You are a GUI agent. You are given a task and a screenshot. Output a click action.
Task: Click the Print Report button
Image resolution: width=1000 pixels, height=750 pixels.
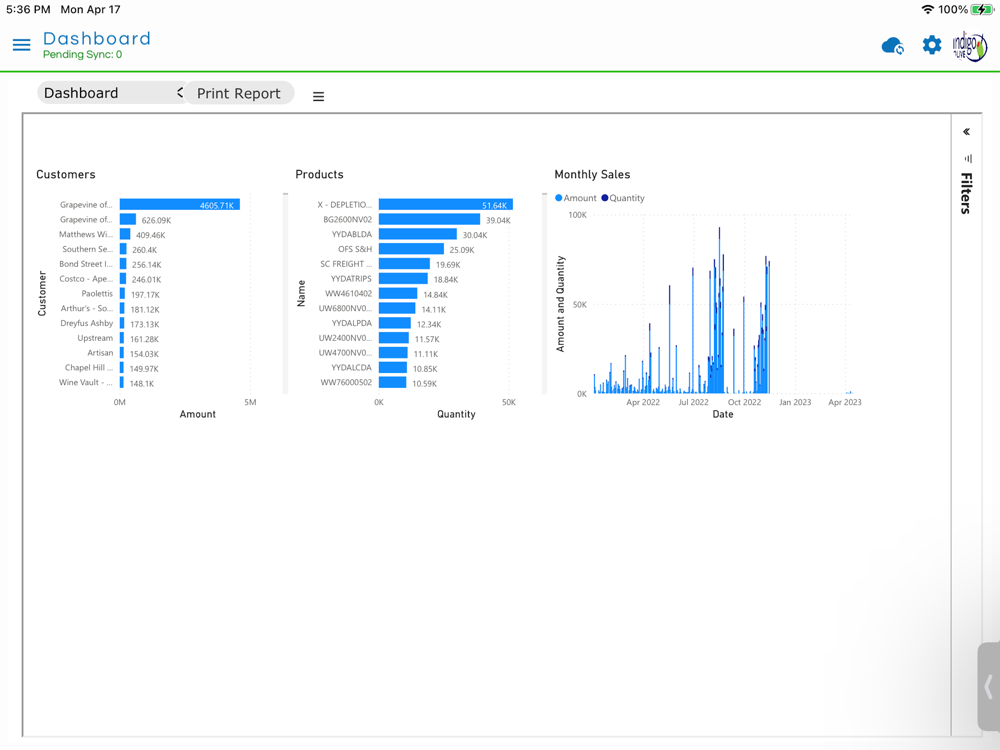click(239, 93)
